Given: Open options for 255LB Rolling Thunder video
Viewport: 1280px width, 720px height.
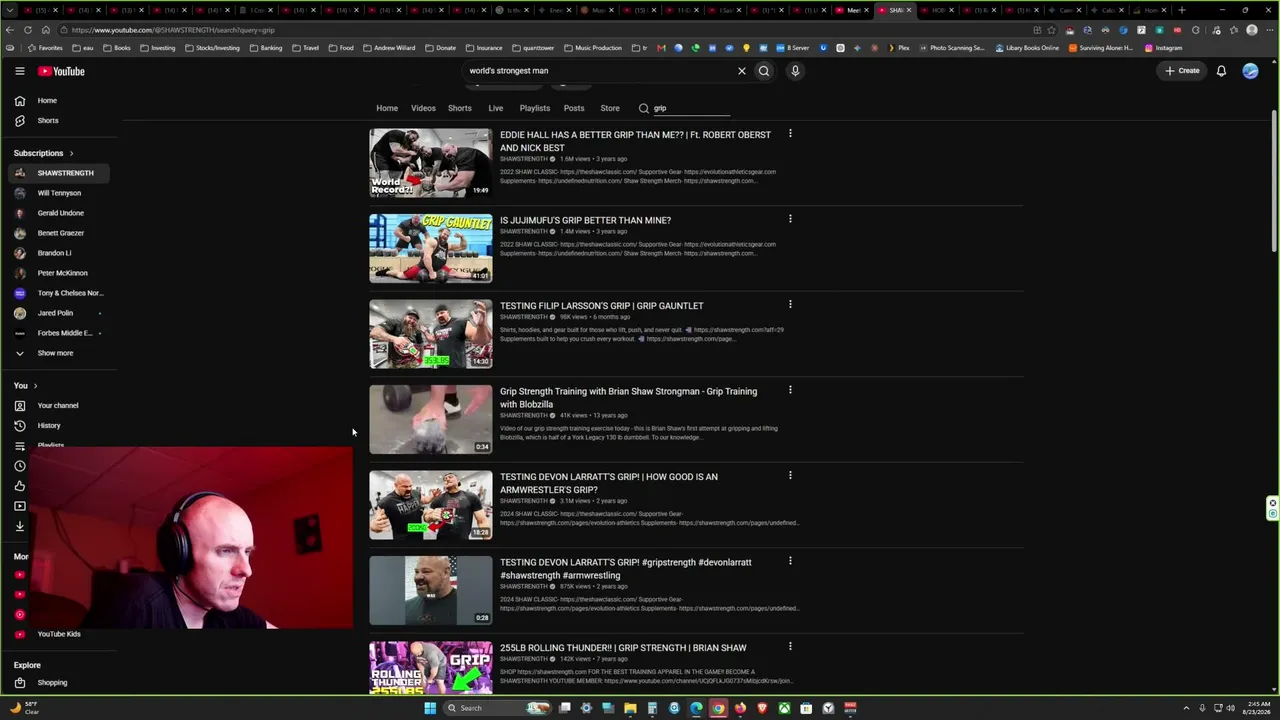Looking at the screenshot, I should (x=790, y=647).
